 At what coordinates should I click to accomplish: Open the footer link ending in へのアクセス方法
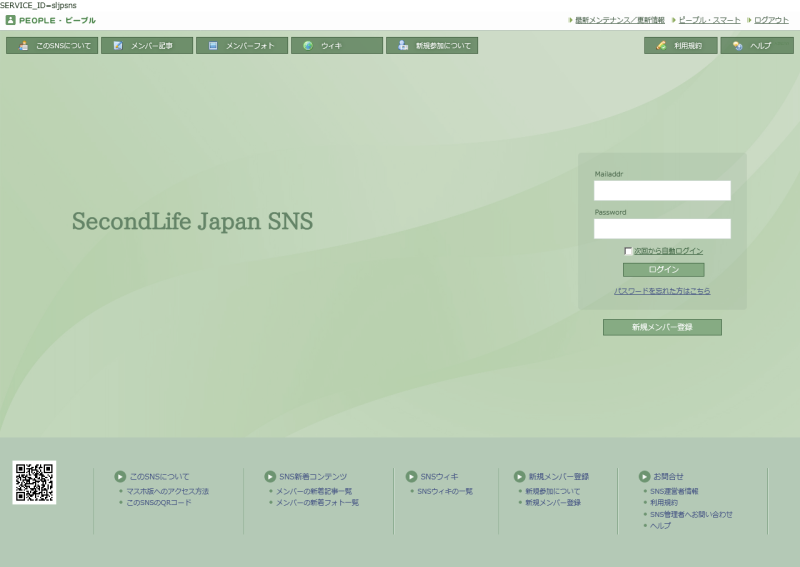click(167, 491)
